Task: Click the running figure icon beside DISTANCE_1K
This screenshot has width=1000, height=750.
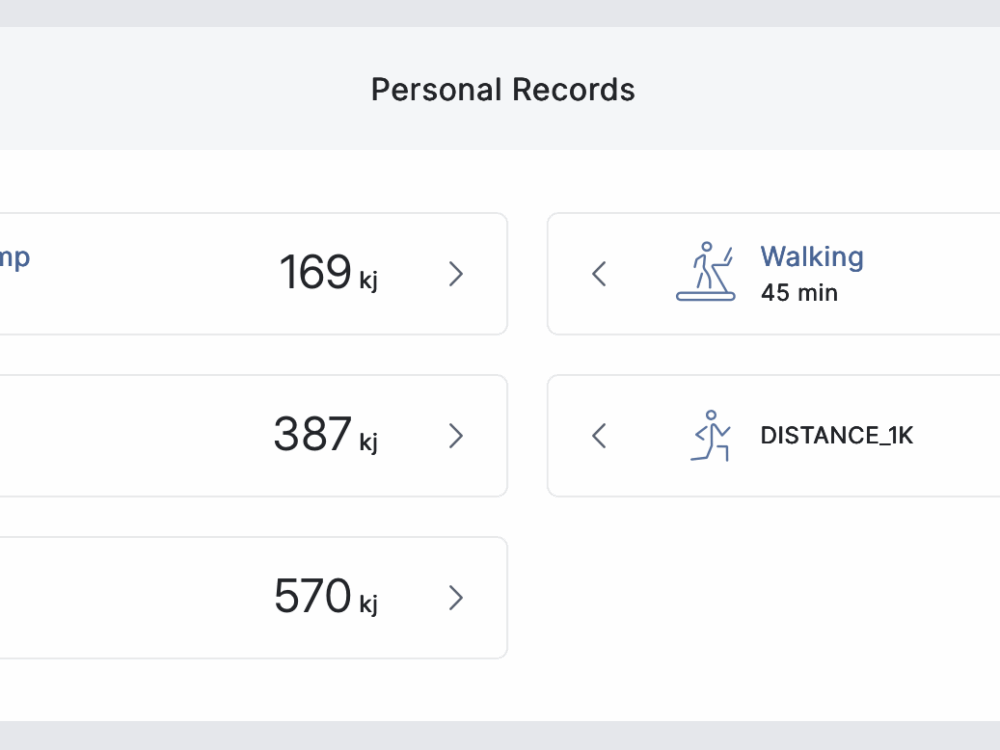Action: (710, 436)
